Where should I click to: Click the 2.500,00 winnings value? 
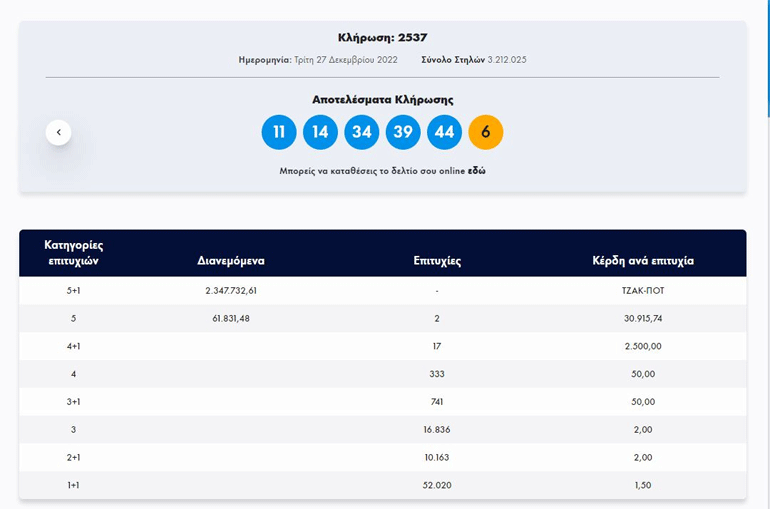tap(643, 346)
